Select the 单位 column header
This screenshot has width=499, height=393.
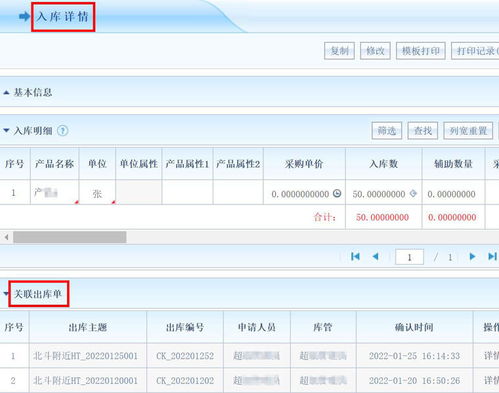click(97, 164)
